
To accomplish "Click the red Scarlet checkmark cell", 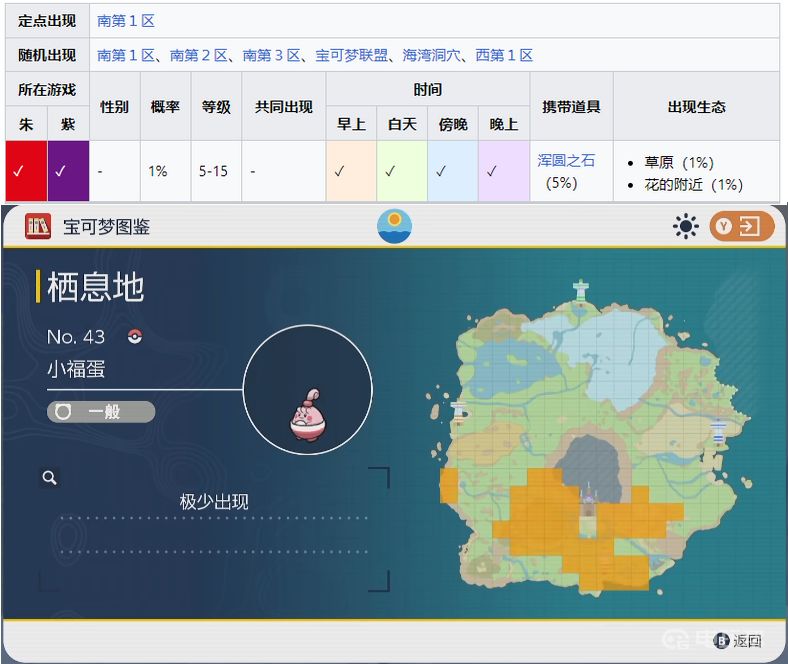I will pyautogui.click(x=26, y=171).
